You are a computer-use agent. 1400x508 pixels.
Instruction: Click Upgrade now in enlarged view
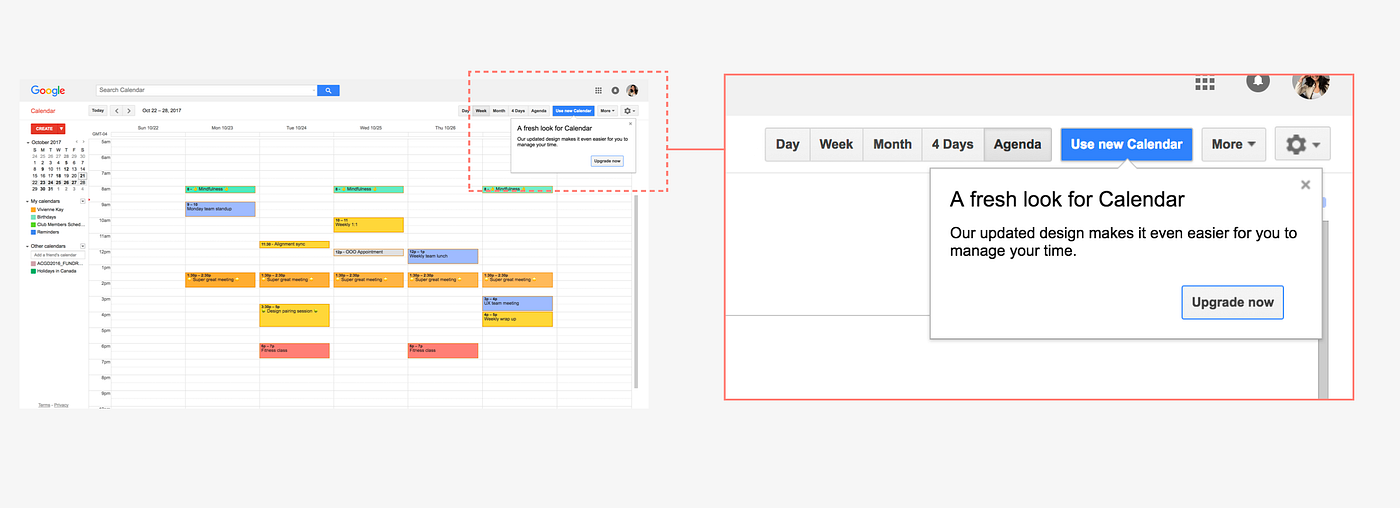(x=1233, y=302)
